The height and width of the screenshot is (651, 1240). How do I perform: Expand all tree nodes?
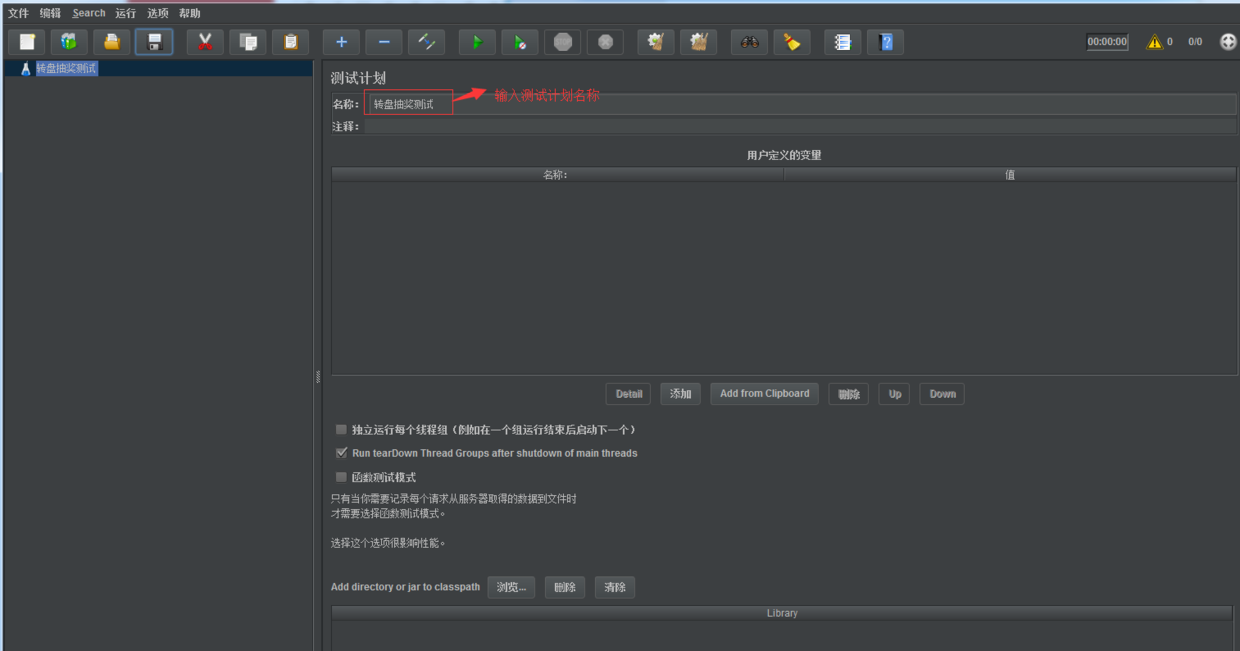(x=340, y=41)
